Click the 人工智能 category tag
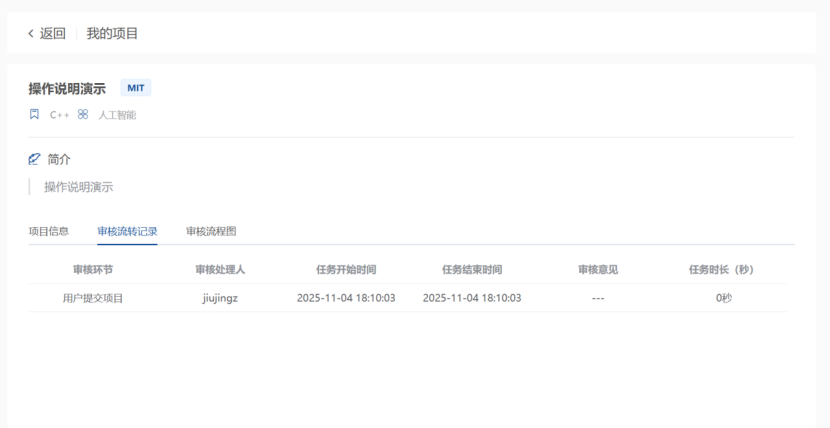Screen dimensions: 830x428 (117, 115)
